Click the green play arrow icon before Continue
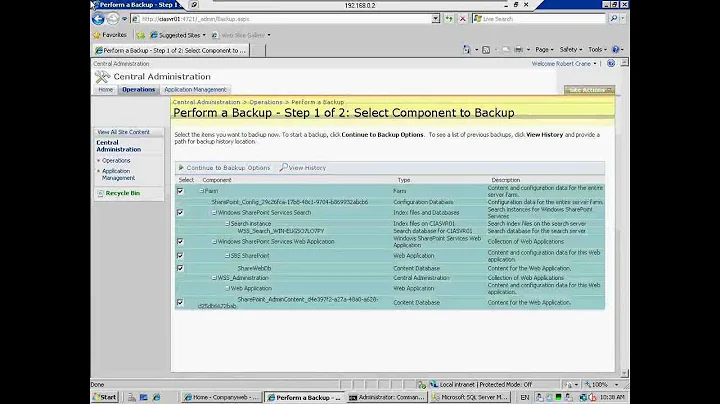720x404 pixels. pyautogui.click(x=181, y=168)
